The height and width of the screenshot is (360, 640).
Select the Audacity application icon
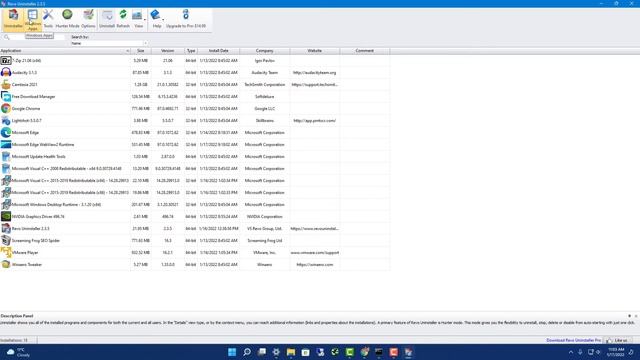[6, 72]
